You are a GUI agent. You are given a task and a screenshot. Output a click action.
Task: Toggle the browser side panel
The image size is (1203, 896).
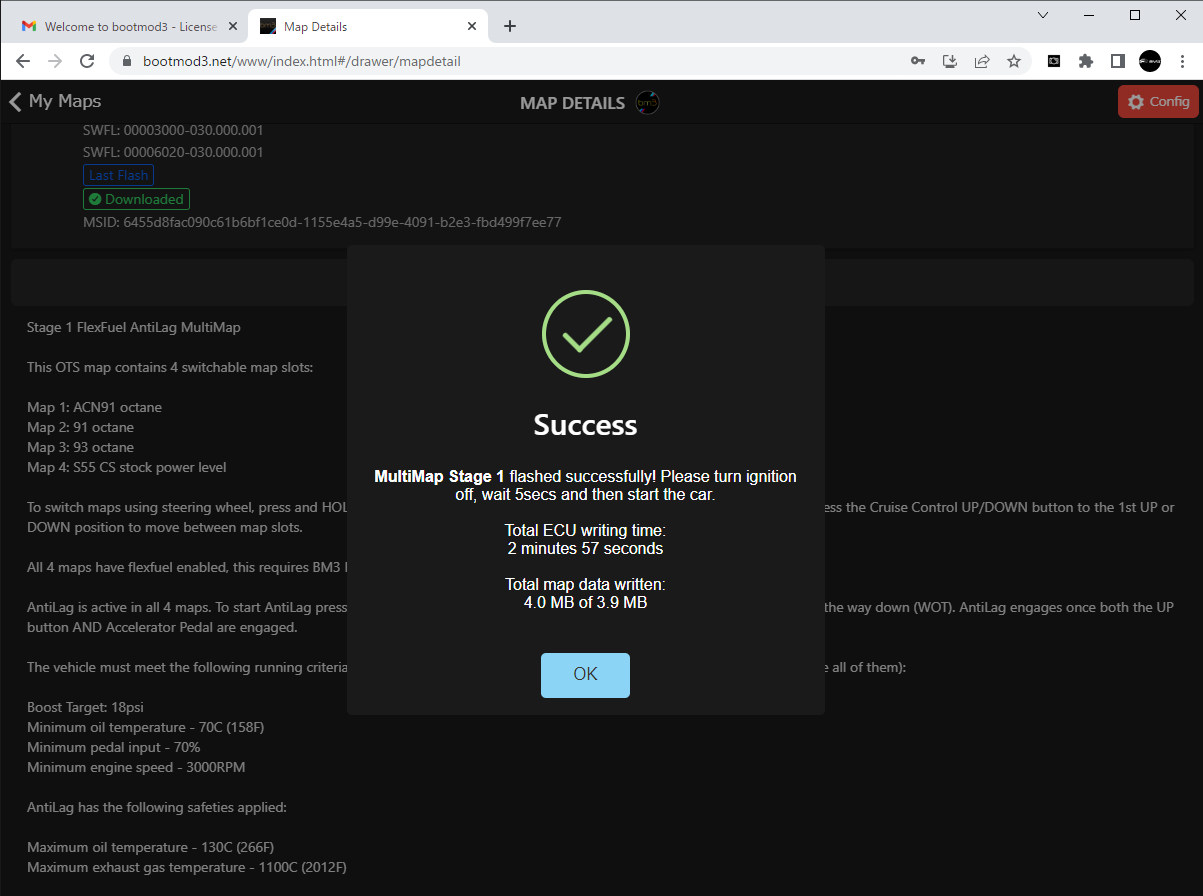[1118, 61]
